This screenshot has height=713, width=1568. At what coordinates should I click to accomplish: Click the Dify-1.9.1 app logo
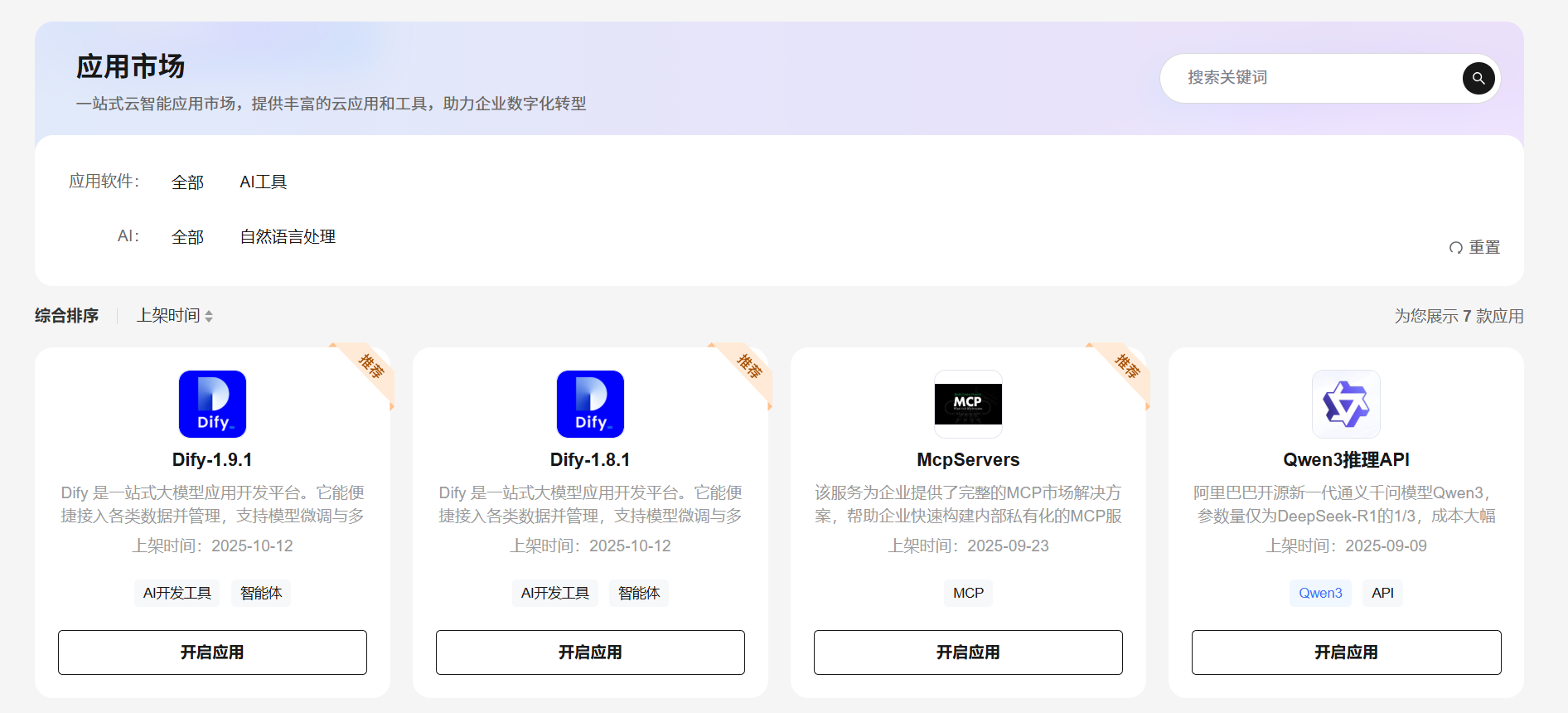pos(212,404)
